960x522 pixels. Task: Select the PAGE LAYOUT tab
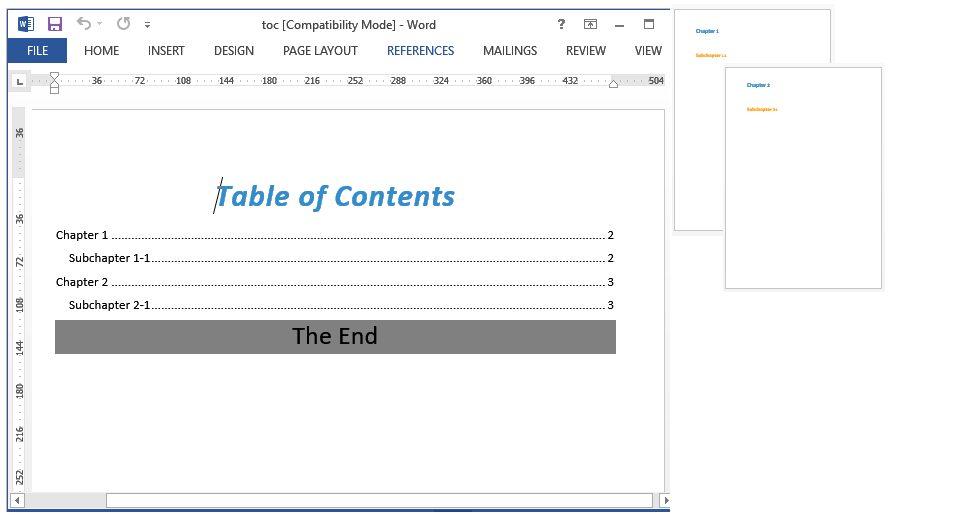click(320, 50)
